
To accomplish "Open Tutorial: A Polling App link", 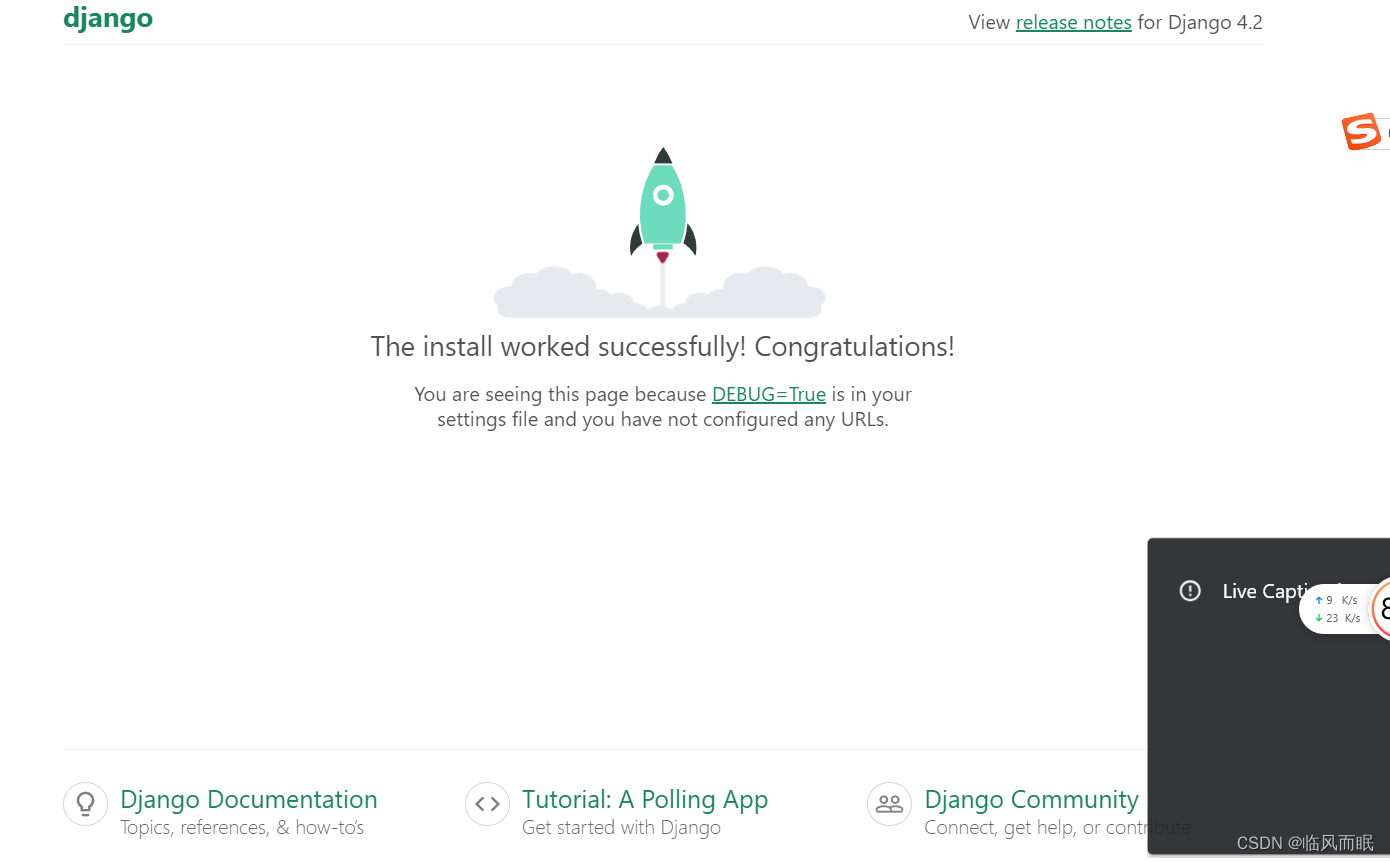I will point(645,799).
